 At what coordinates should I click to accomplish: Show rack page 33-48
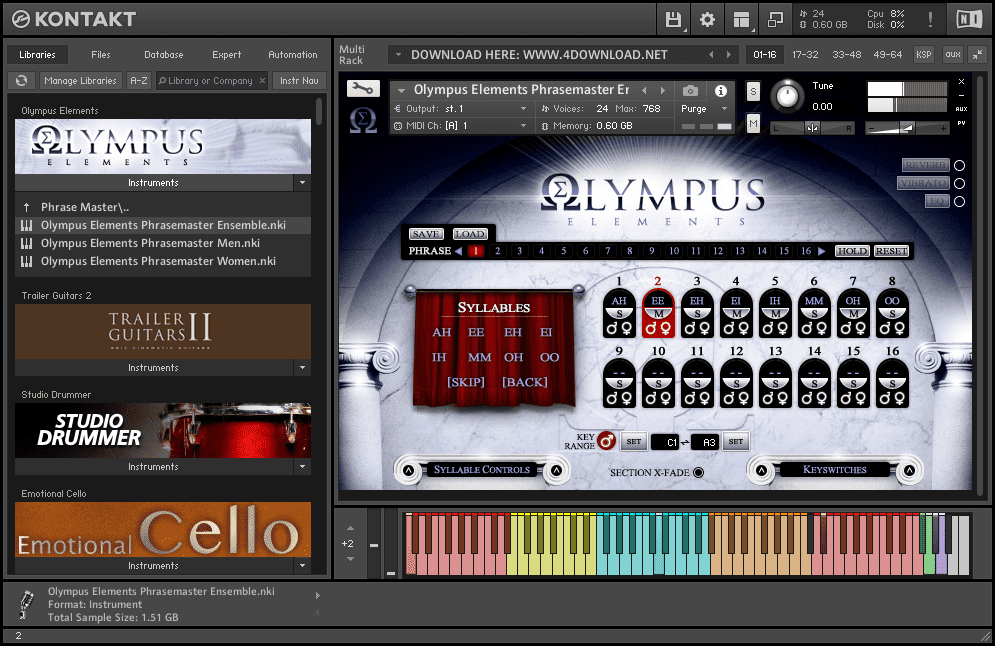[847, 55]
